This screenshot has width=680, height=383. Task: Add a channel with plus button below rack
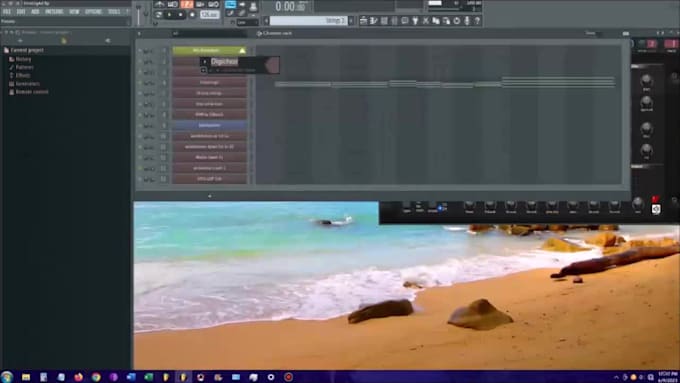coord(209,196)
